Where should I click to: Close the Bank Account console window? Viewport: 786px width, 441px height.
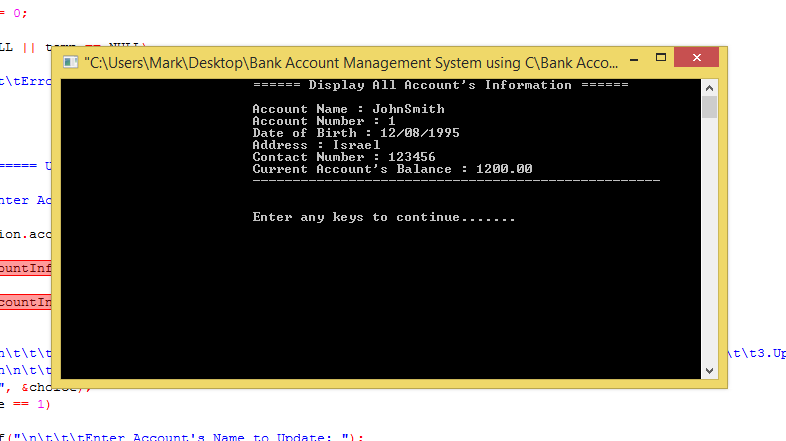[696, 57]
